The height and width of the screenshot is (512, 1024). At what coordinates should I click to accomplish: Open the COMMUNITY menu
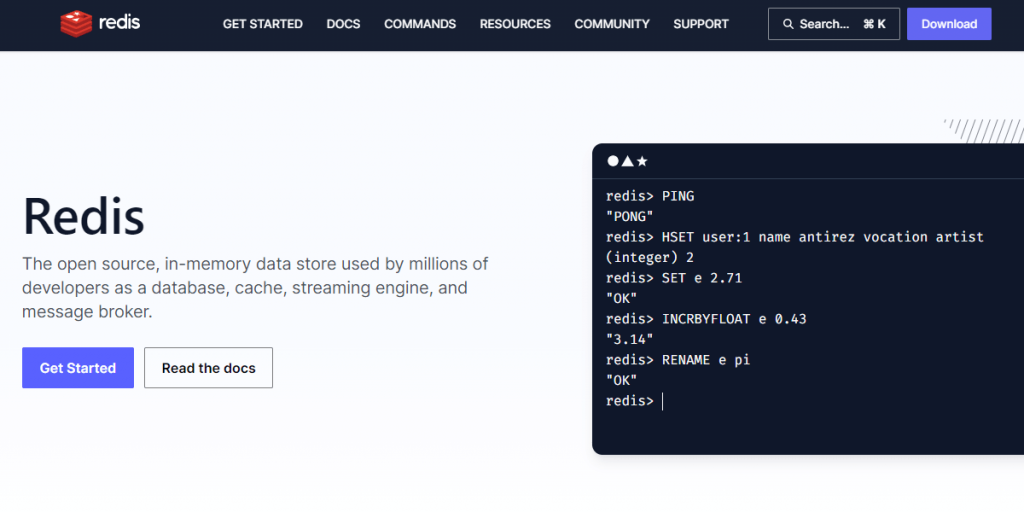(x=612, y=24)
